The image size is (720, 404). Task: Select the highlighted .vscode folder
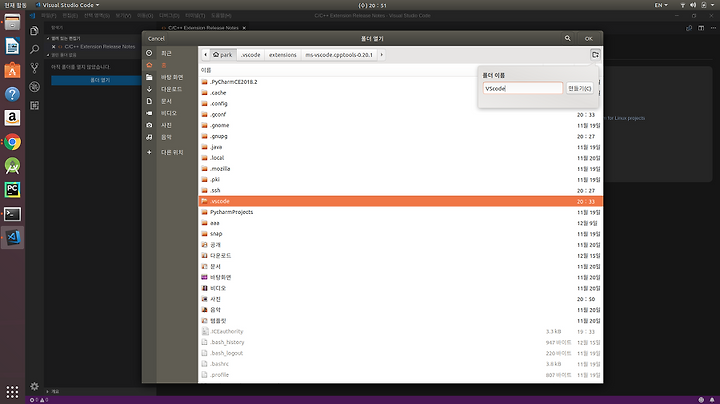click(x=400, y=201)
